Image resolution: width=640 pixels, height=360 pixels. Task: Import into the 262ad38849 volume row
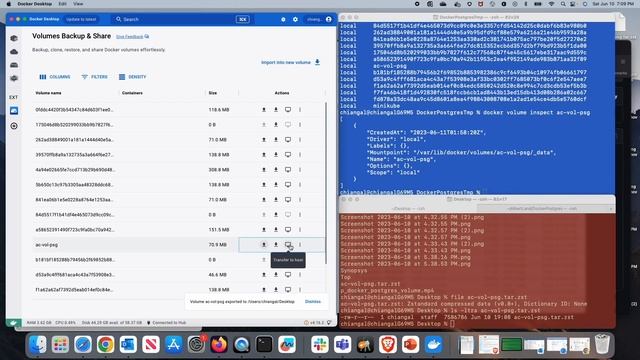[276, 140]
